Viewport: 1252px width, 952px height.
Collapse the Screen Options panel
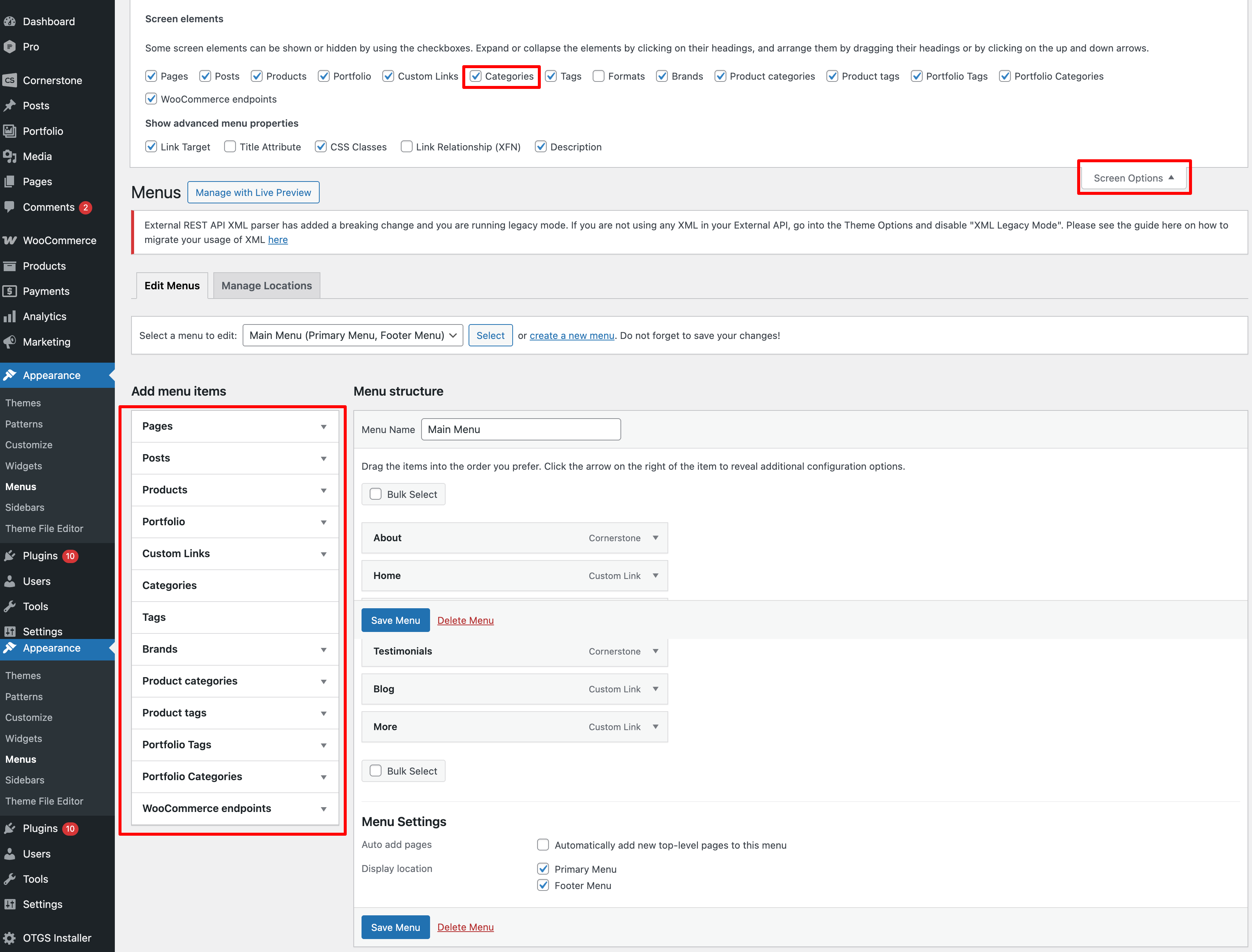[1133, 178]
